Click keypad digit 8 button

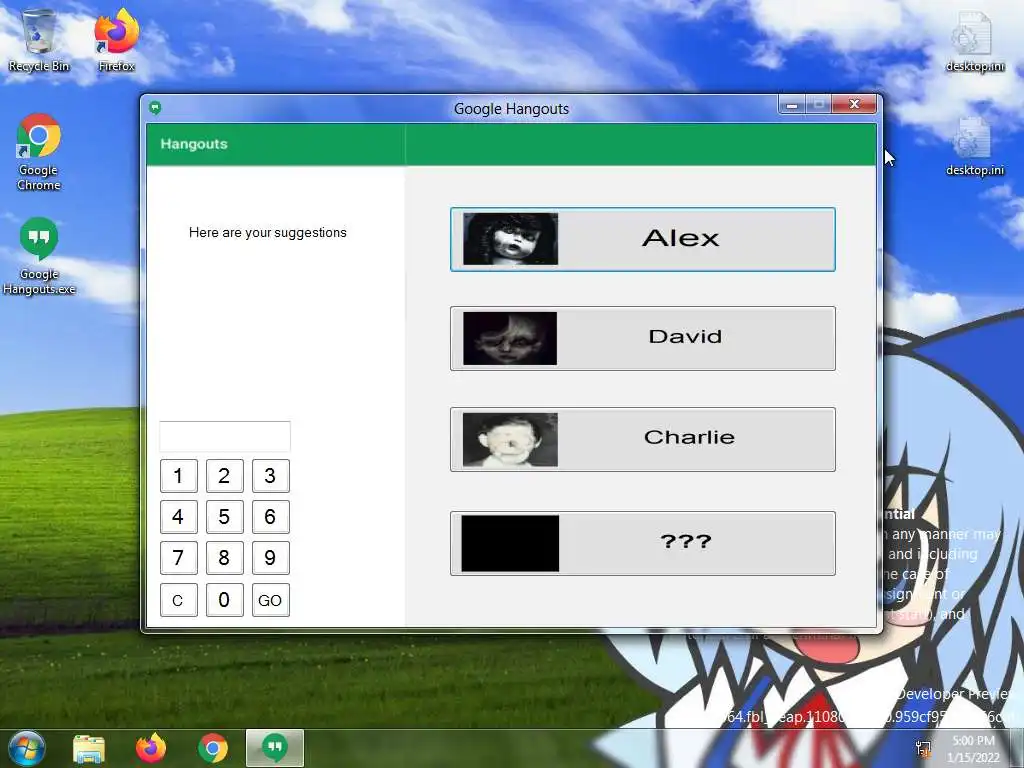pyautogui.click(x=225, y=558)
